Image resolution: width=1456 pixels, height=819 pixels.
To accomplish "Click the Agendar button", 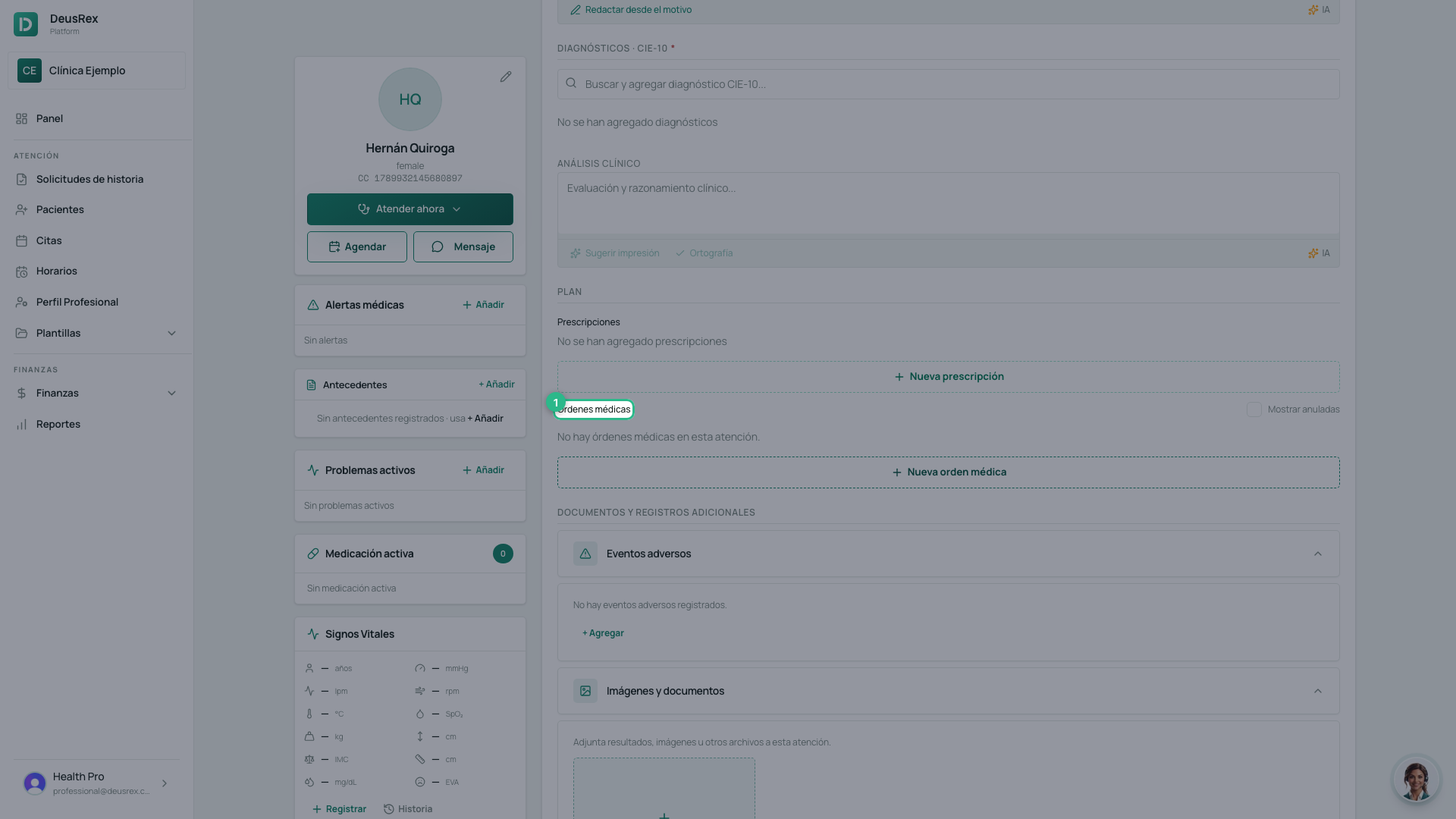I will point(357,246).
